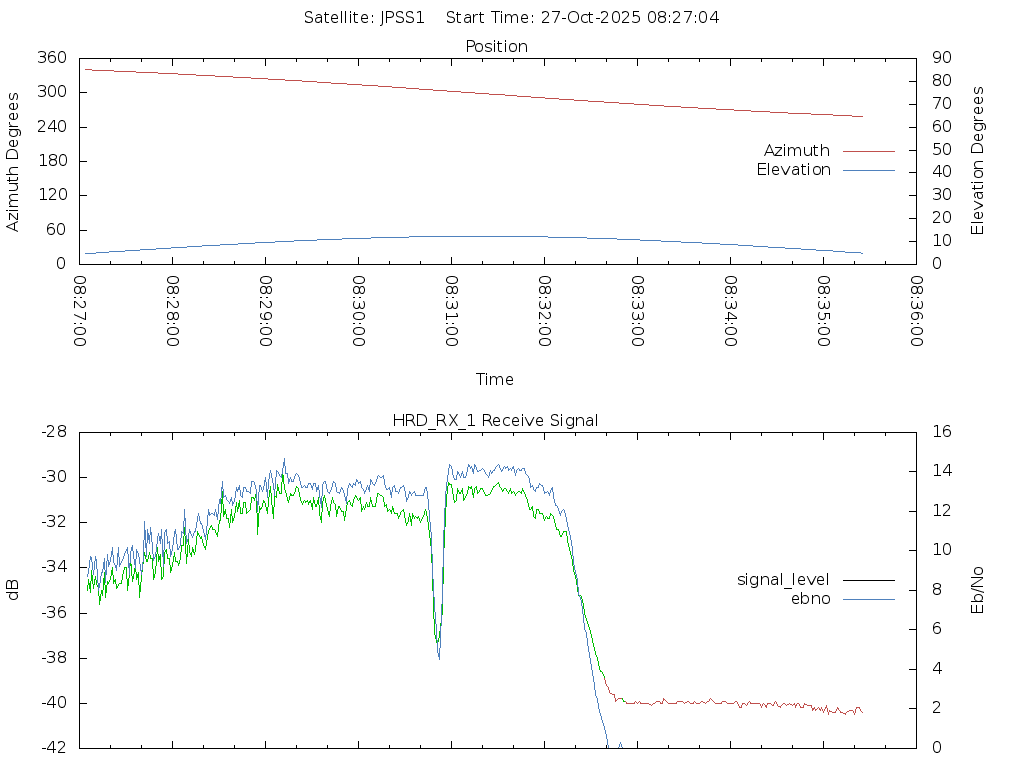Click the 08:36:00 time tick label

click(916, 311)
